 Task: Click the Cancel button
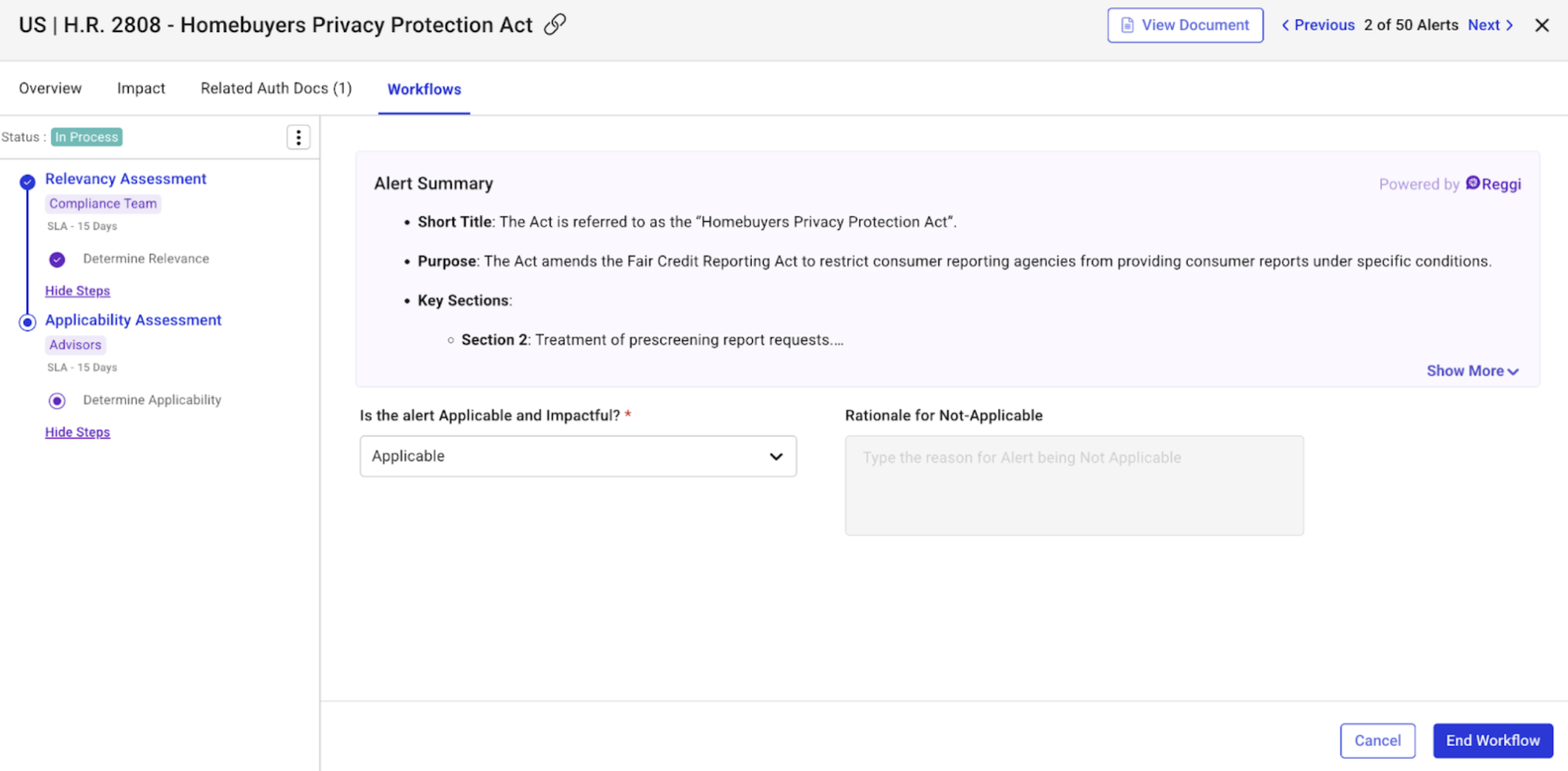(x=1377, y=740)
